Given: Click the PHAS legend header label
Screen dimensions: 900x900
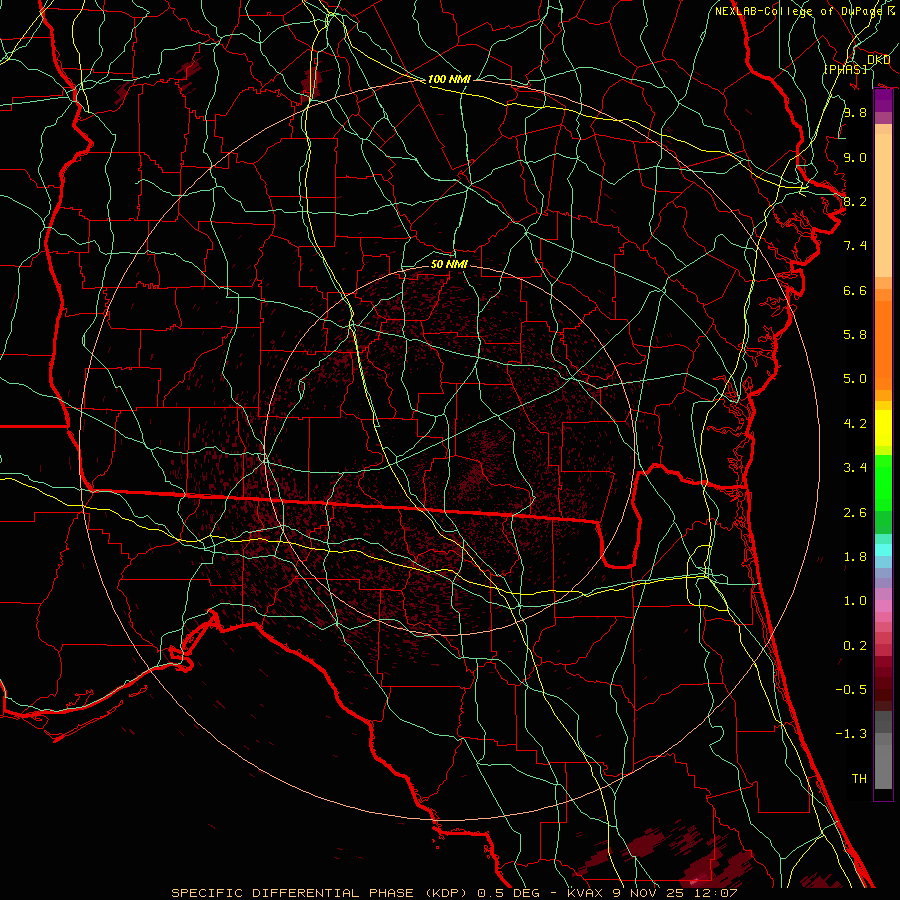Looking at the screenshot, I should pyautogui.click(x=845, y=69).
